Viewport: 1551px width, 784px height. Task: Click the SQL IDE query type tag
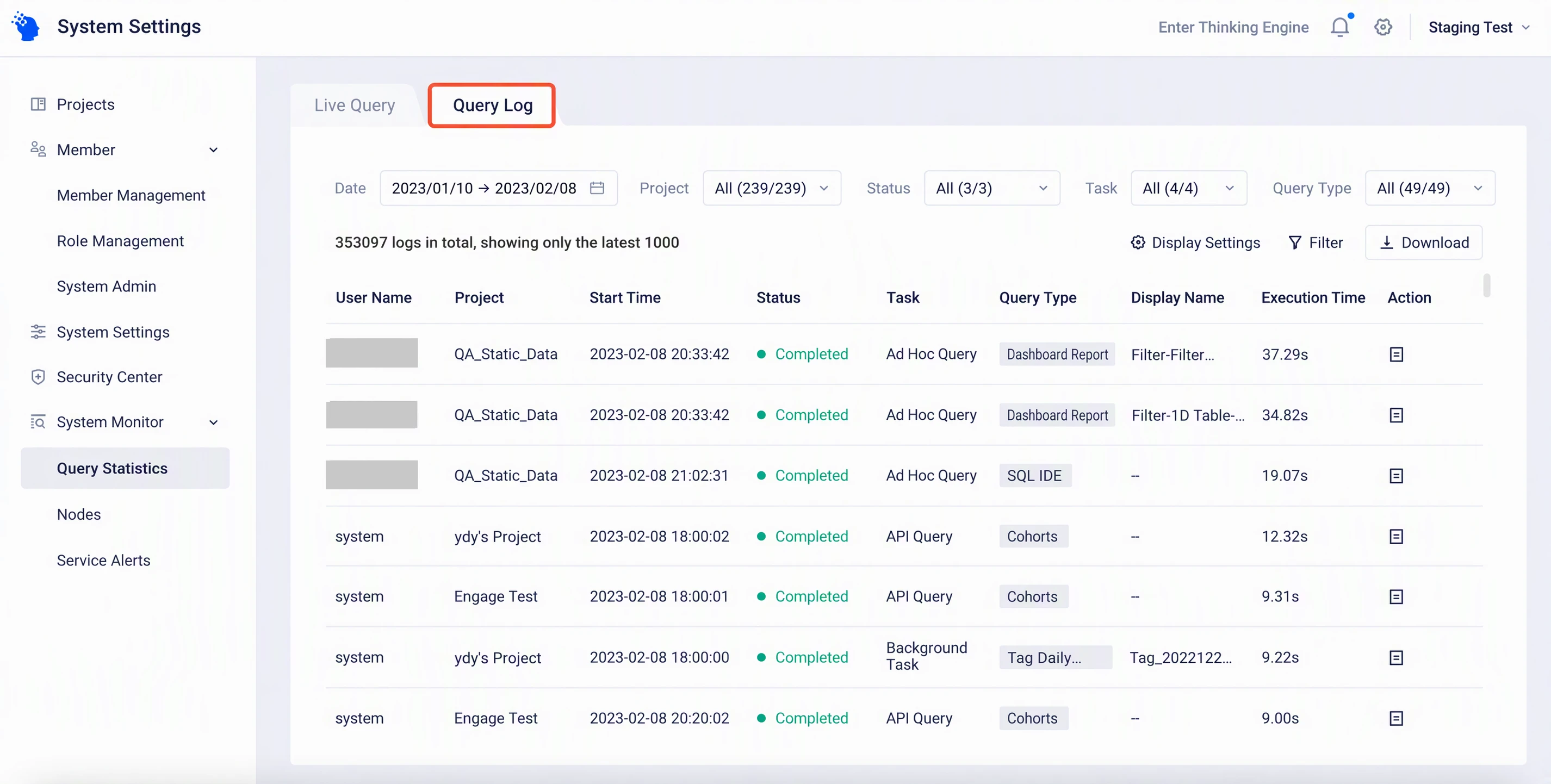[x=1035, y=476]
